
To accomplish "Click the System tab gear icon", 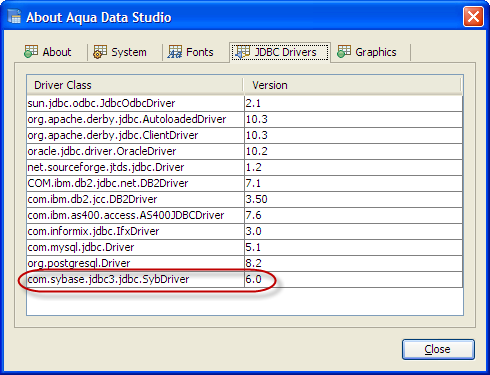I will coord(100,52).
